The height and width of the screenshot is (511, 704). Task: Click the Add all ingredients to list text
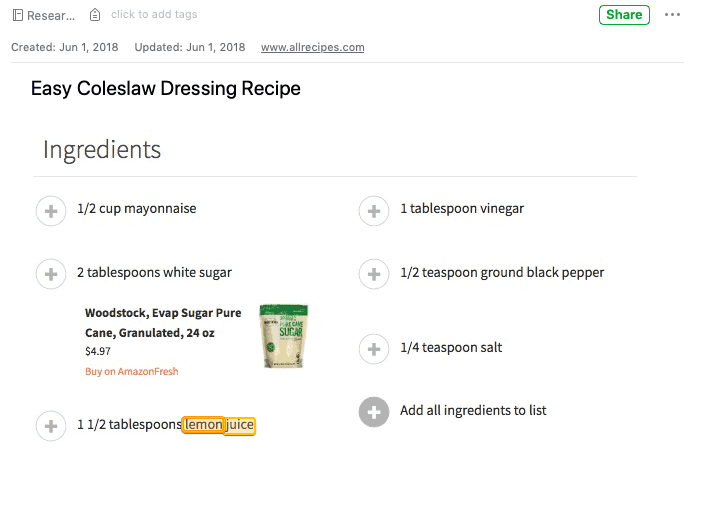click(x=473, y=411)
